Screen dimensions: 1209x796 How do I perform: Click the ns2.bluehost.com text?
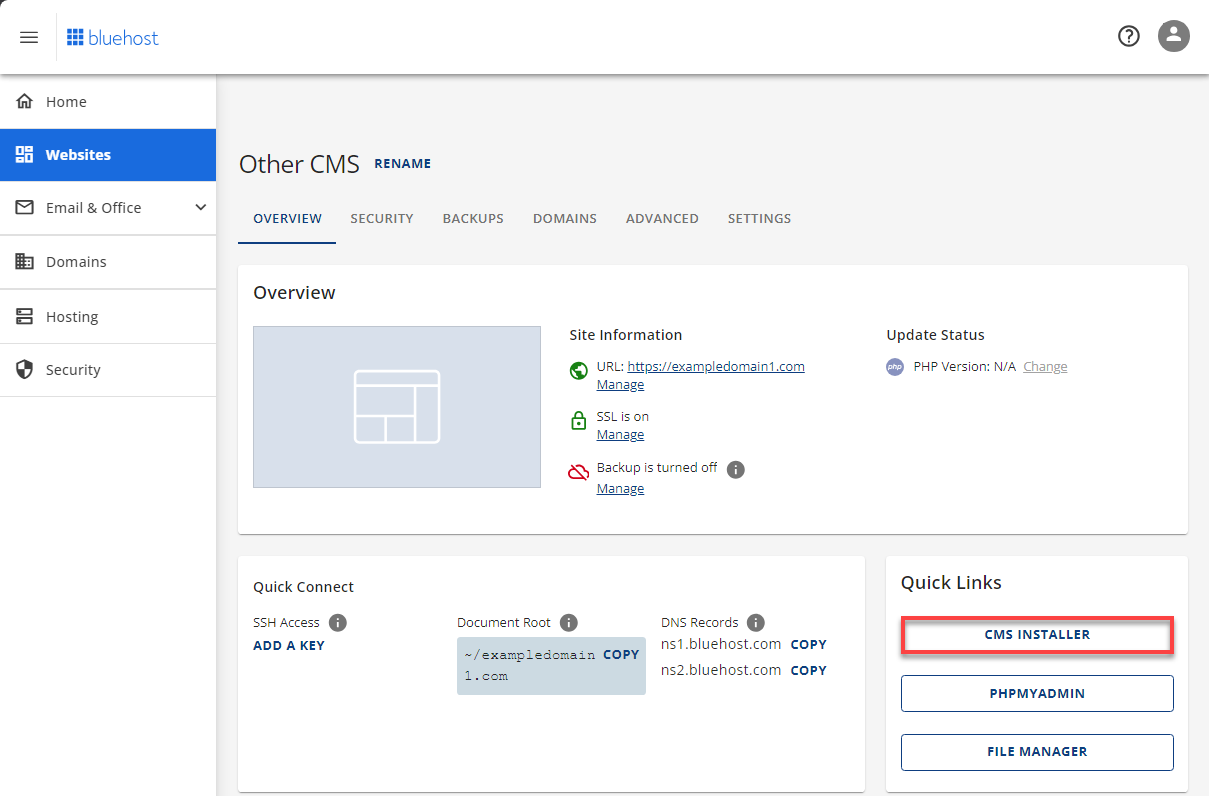click(x=721, y=670)
